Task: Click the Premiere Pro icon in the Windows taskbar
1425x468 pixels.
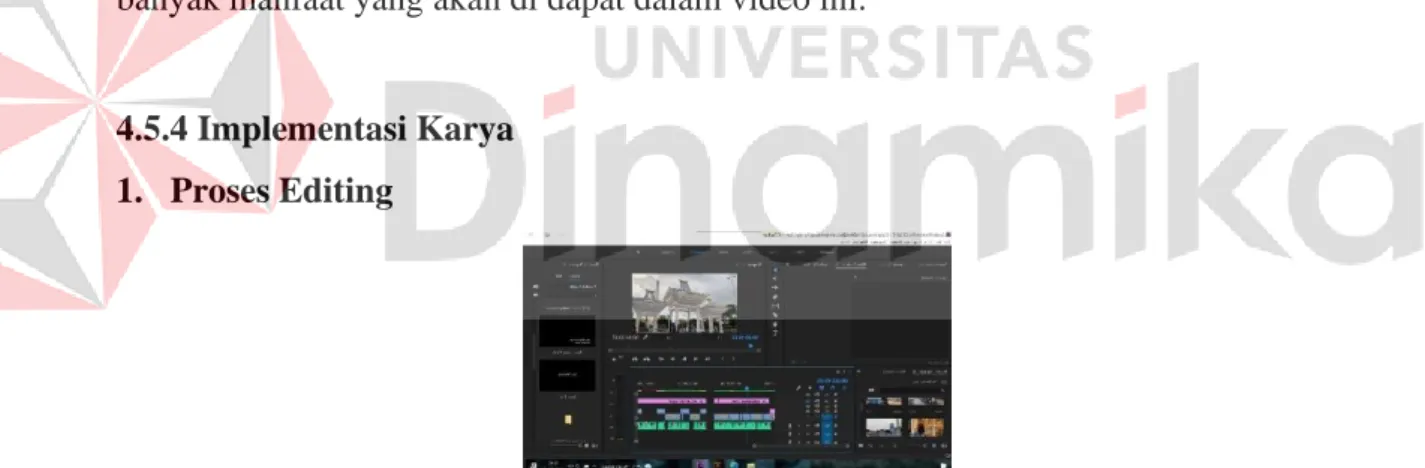Action: pos(702,463)
